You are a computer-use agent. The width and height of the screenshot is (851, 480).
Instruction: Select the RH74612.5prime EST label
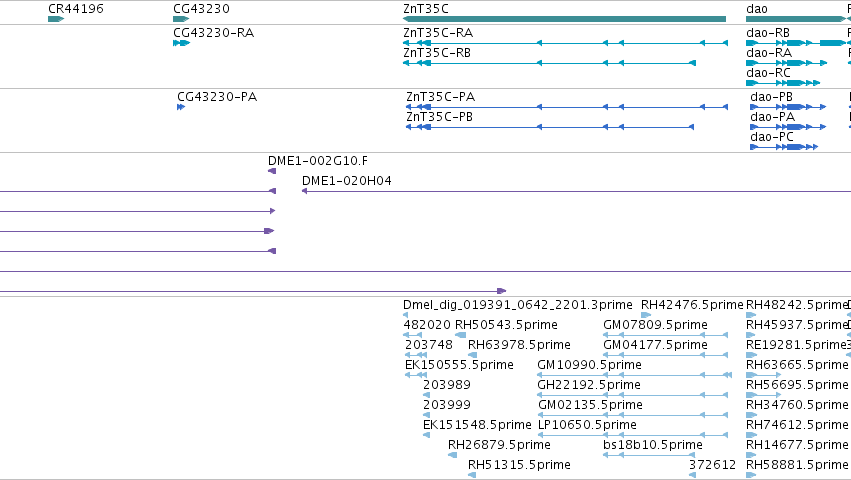point(797,425)
